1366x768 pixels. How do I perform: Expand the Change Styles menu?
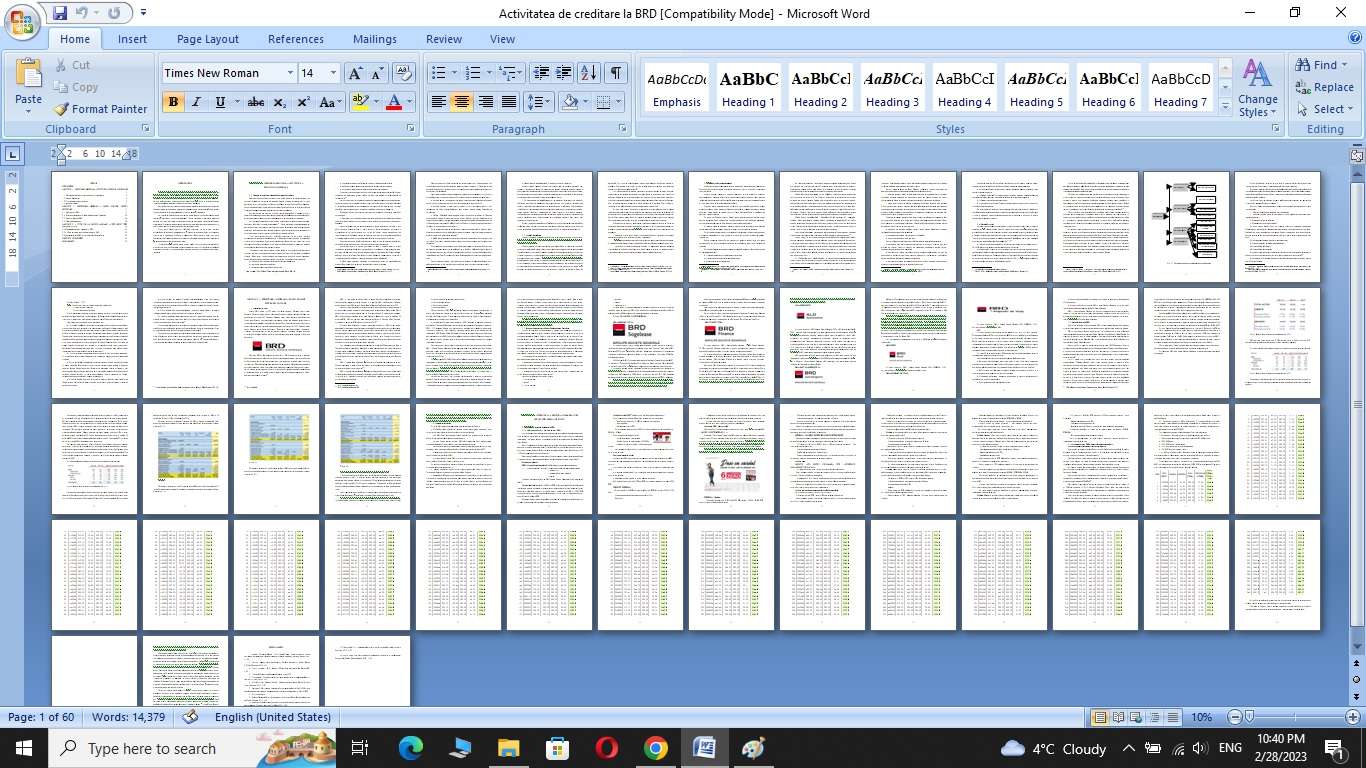1257,90
